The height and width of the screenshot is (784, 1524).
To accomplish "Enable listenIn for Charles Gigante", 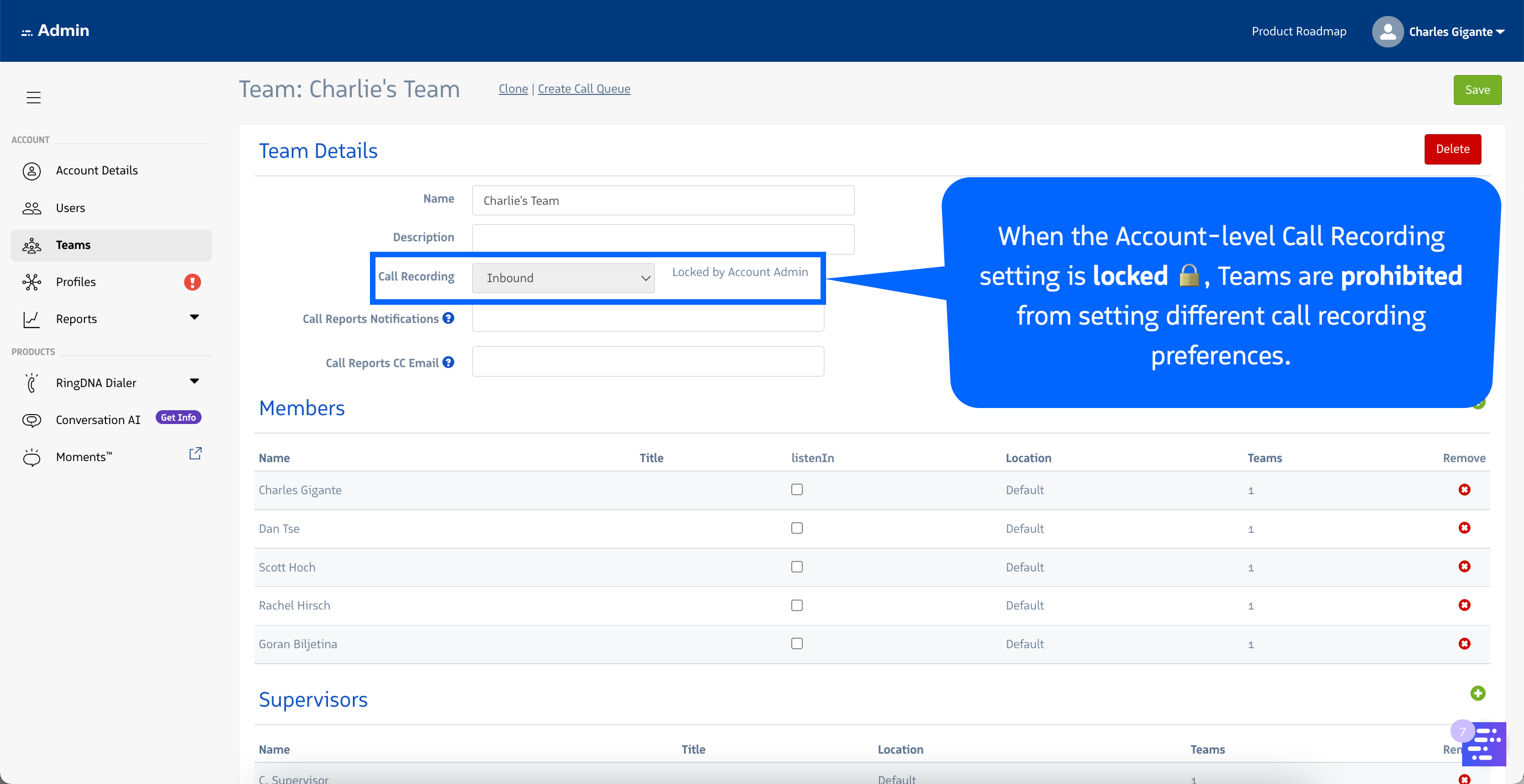I will click(797, 489).
